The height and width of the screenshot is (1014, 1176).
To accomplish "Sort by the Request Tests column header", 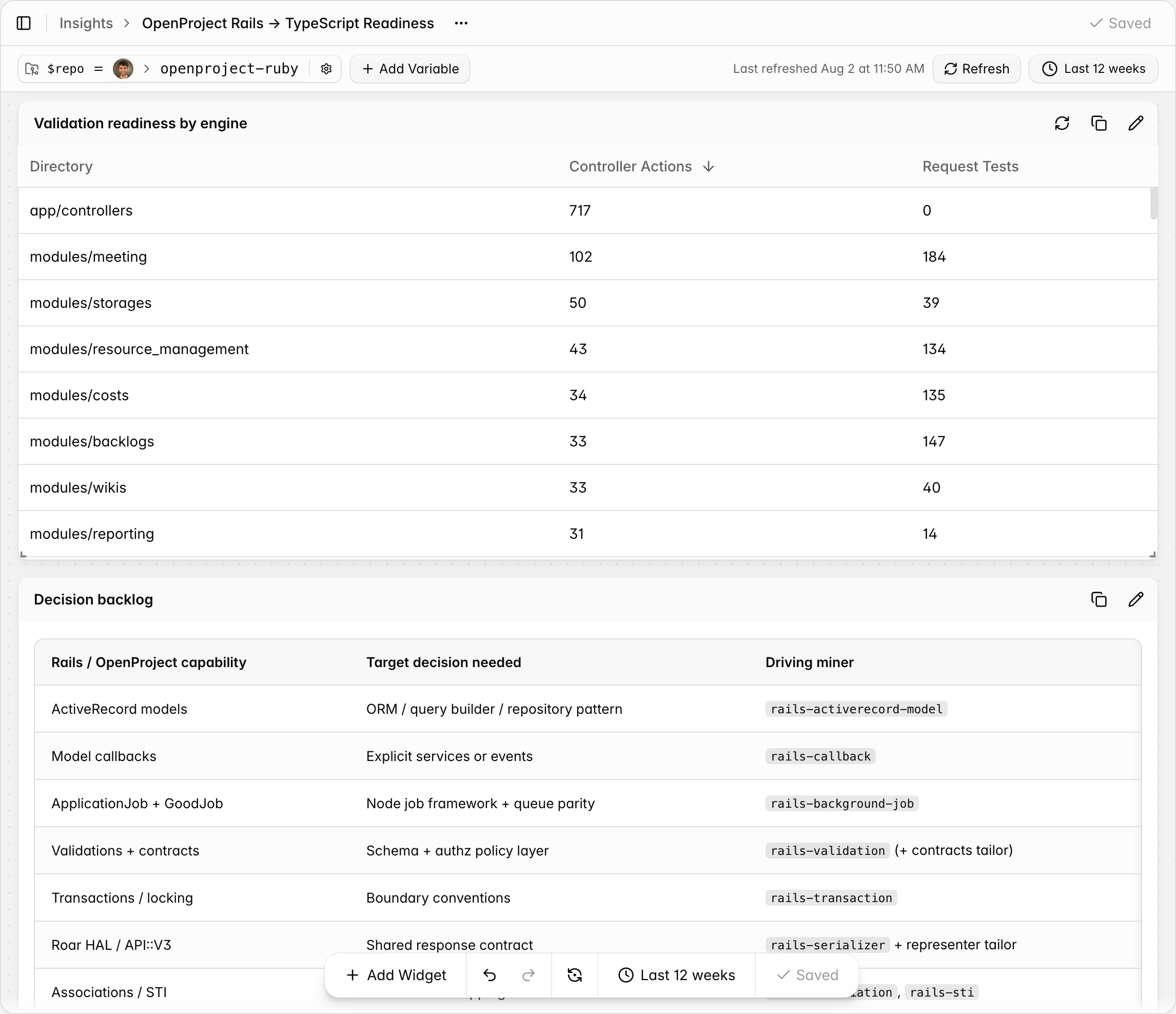I will tap(971, 166).
